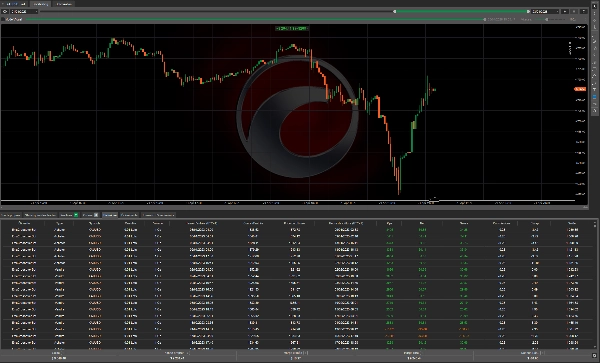Select the selected History tab in bottom panel
Viewport: 600px width, 363px height.
[110, 215]
